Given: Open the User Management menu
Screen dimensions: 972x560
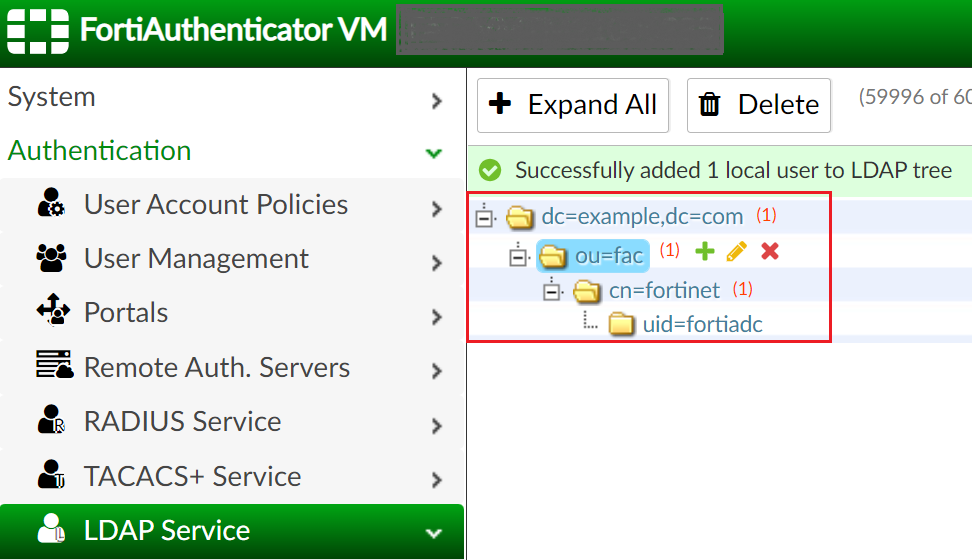Looking at the screenshot, I should [x=196, y=259].
